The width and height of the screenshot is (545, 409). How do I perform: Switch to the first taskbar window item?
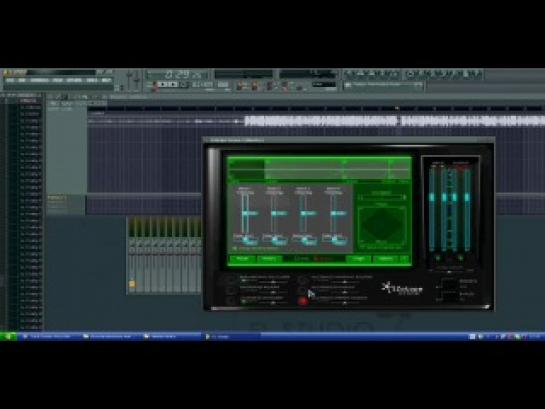[x=50, y=336]
